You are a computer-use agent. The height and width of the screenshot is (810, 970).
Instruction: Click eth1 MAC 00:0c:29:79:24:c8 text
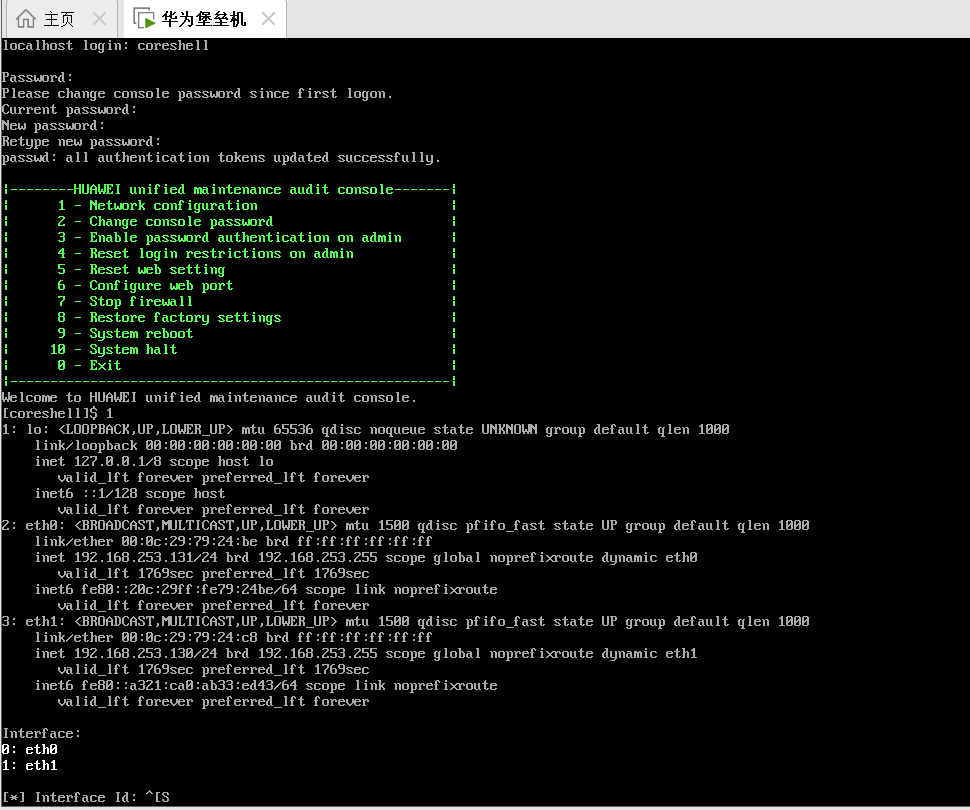(189, 637)
